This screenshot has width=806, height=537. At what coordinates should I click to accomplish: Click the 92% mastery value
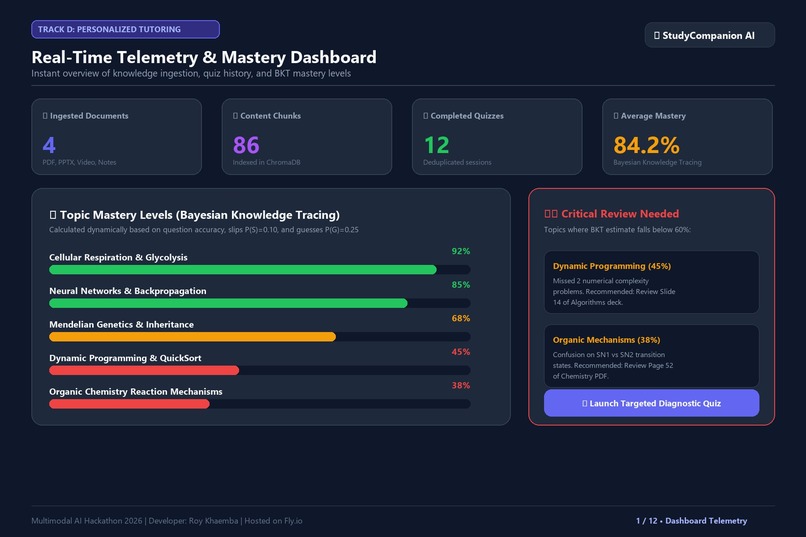461,251
